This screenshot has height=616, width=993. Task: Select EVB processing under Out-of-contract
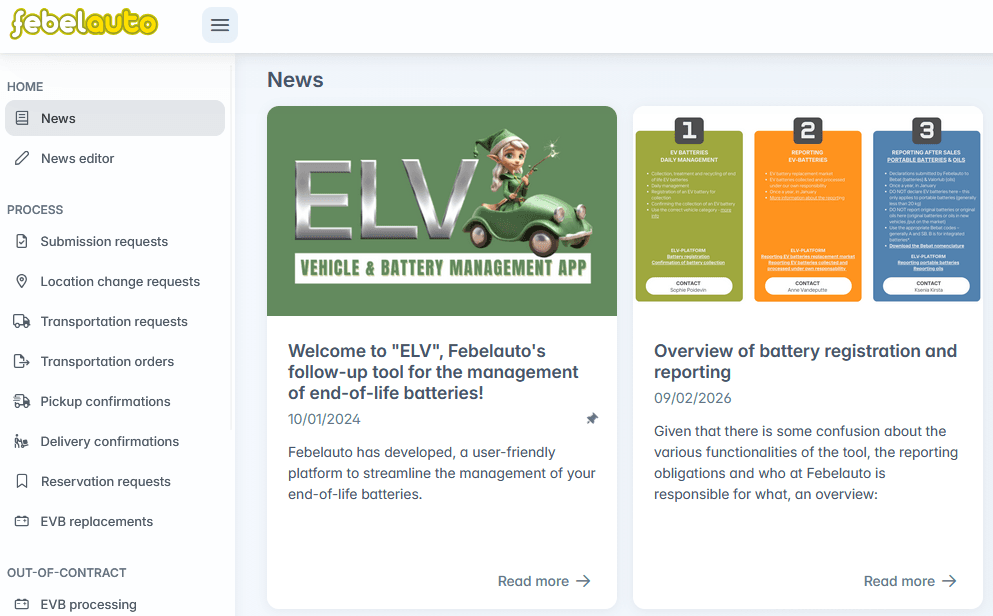pos(88,604)
